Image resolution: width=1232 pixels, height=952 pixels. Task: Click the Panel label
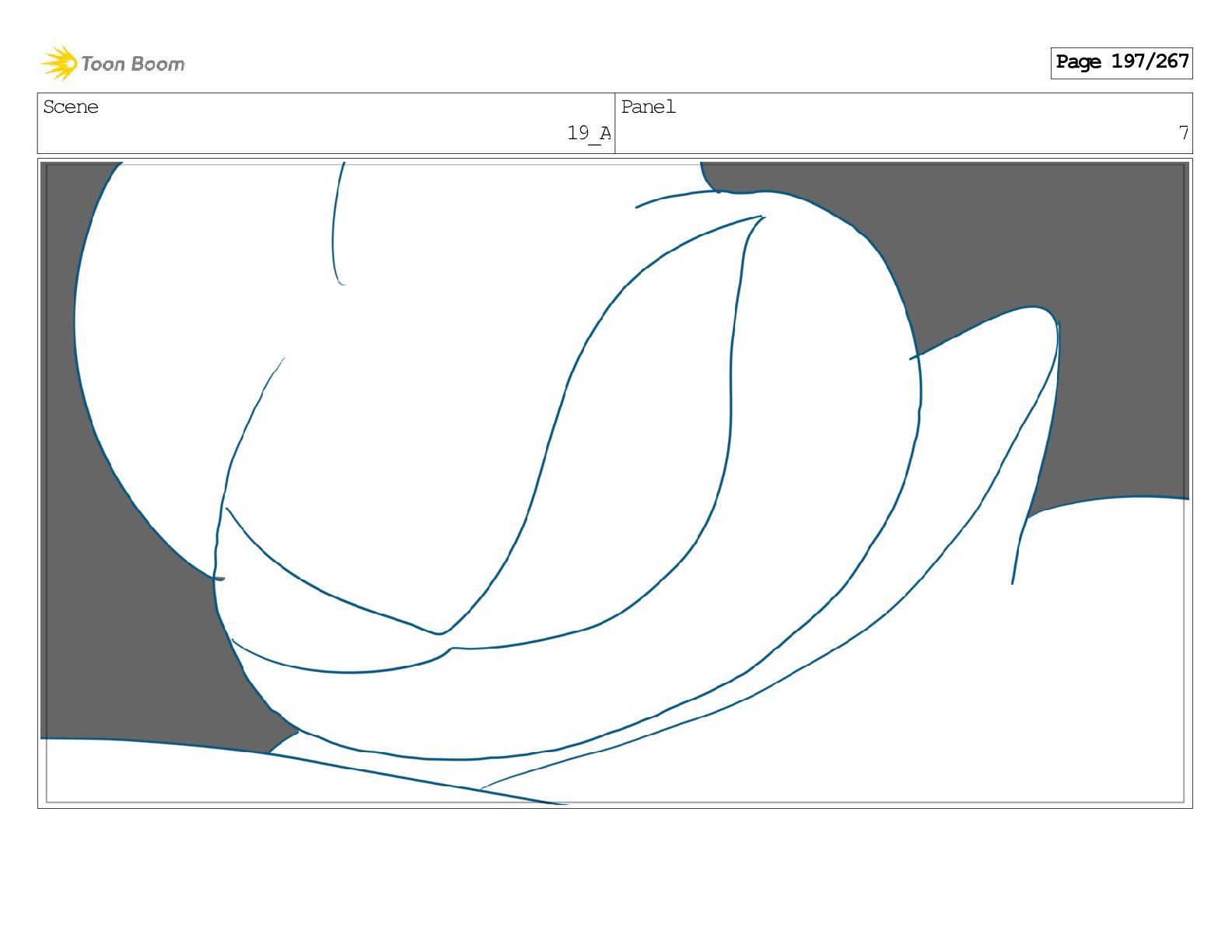point(648,107)
